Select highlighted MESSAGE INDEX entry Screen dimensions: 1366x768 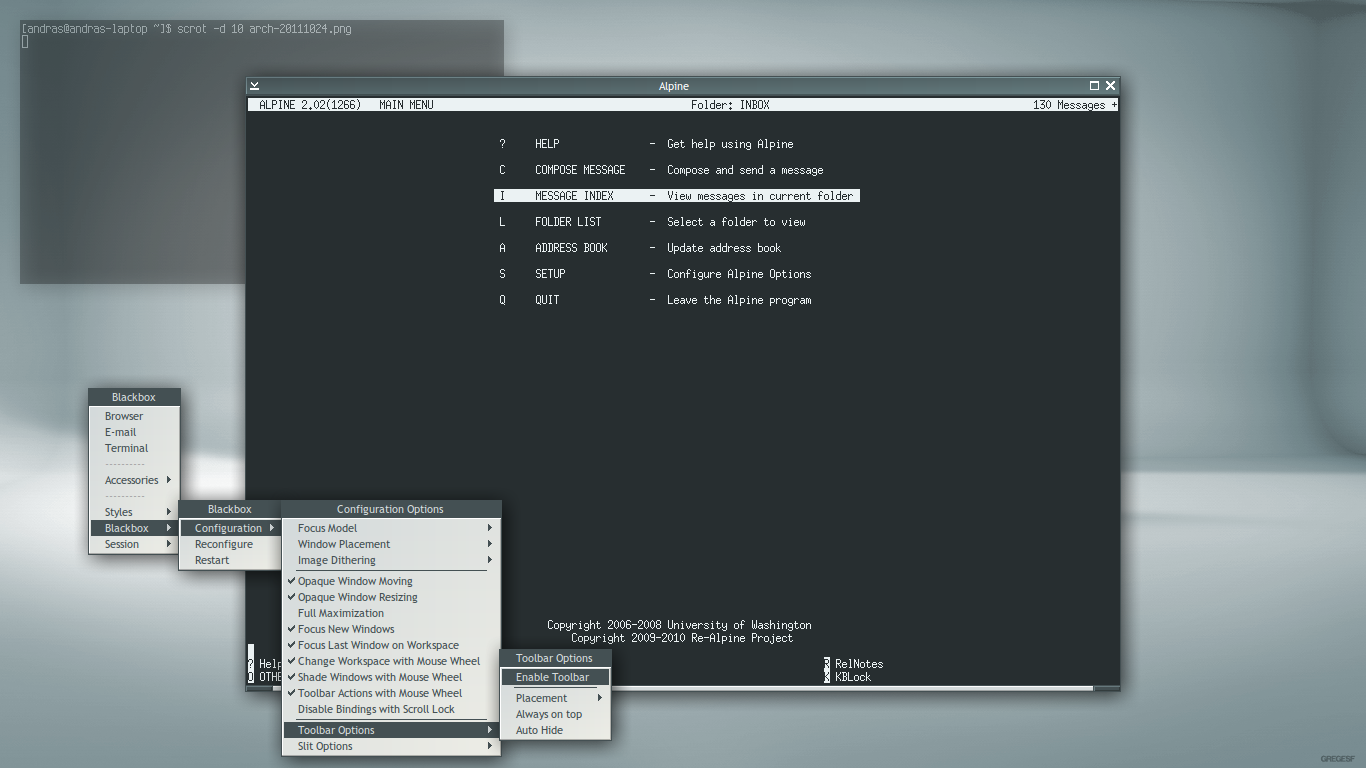(677, 196)
